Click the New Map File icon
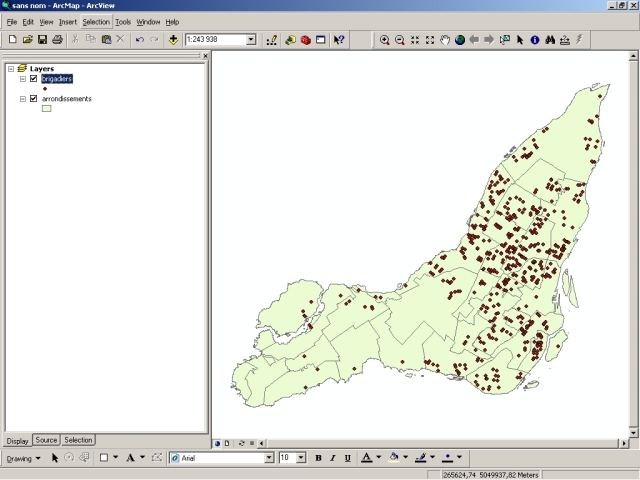Screen dimensions: 640x480 (12, 40)
